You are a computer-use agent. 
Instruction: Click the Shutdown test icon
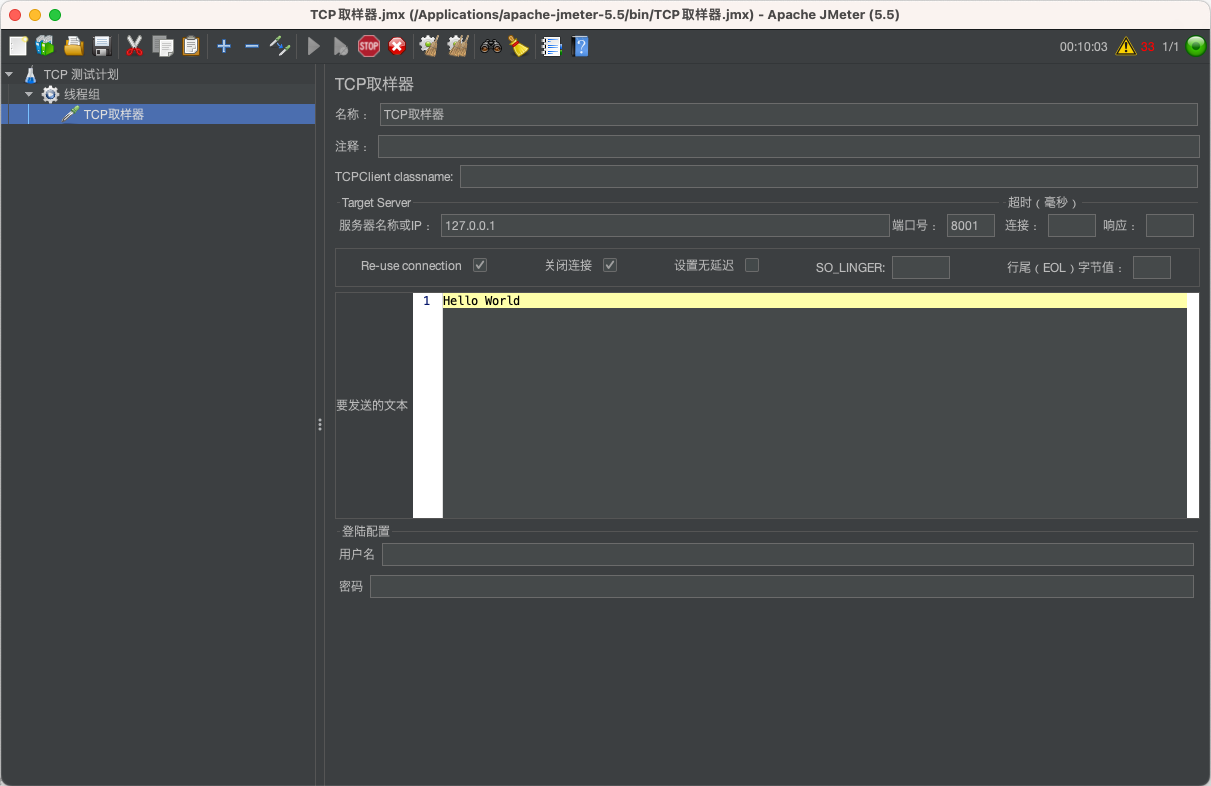(397, 46)
